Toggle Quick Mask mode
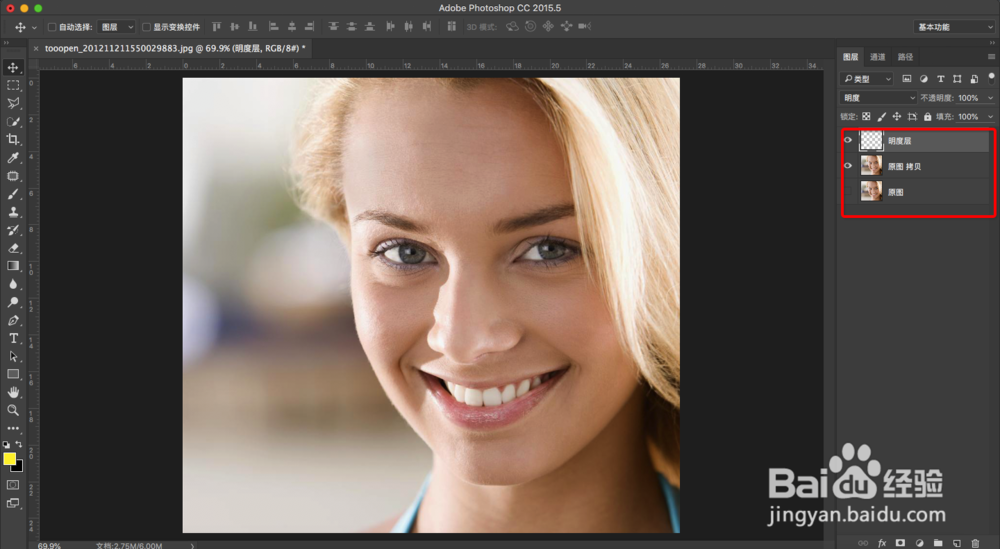This screenshot has width=1000, height=549. pos(13,485)
